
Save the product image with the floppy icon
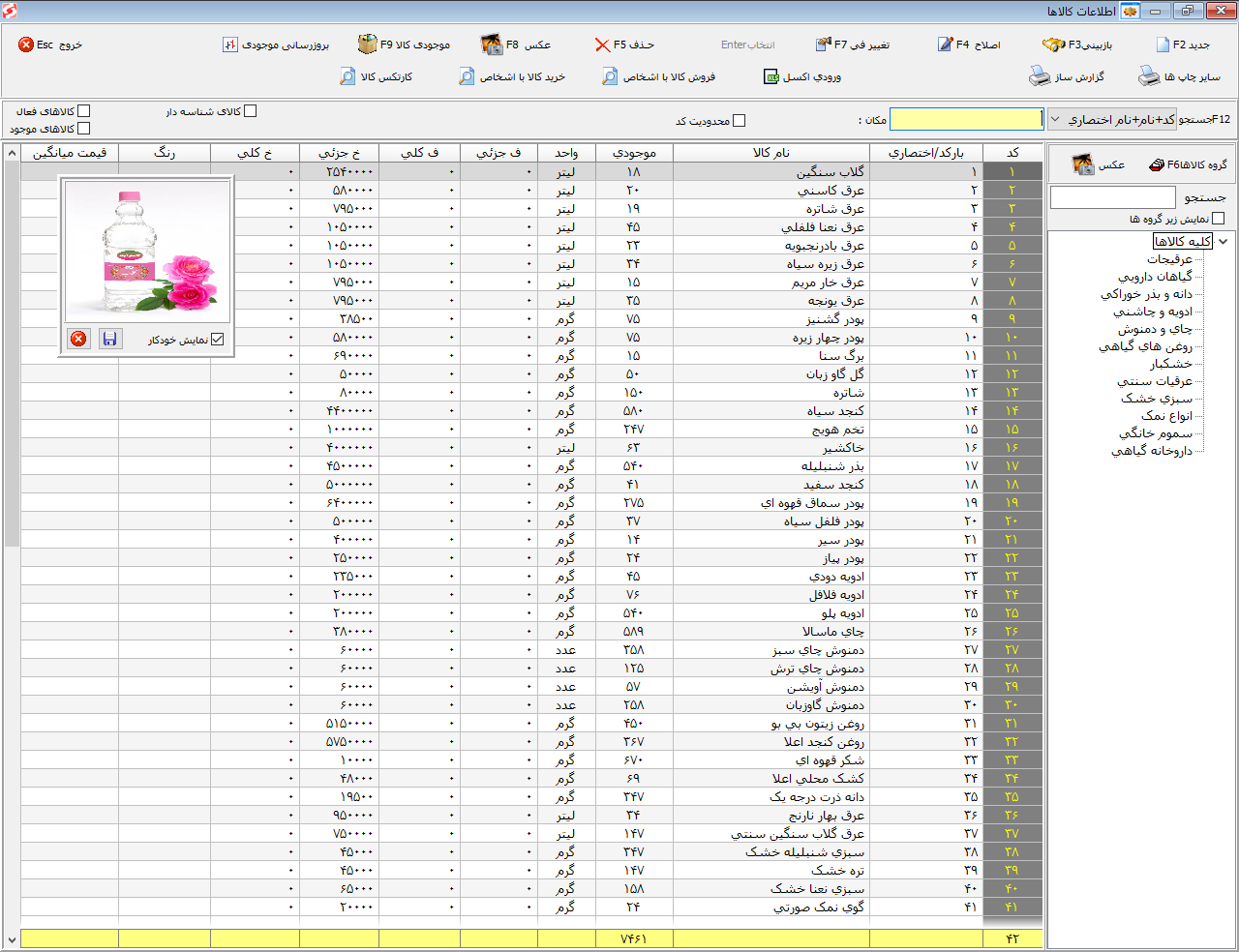coord(110,339)
